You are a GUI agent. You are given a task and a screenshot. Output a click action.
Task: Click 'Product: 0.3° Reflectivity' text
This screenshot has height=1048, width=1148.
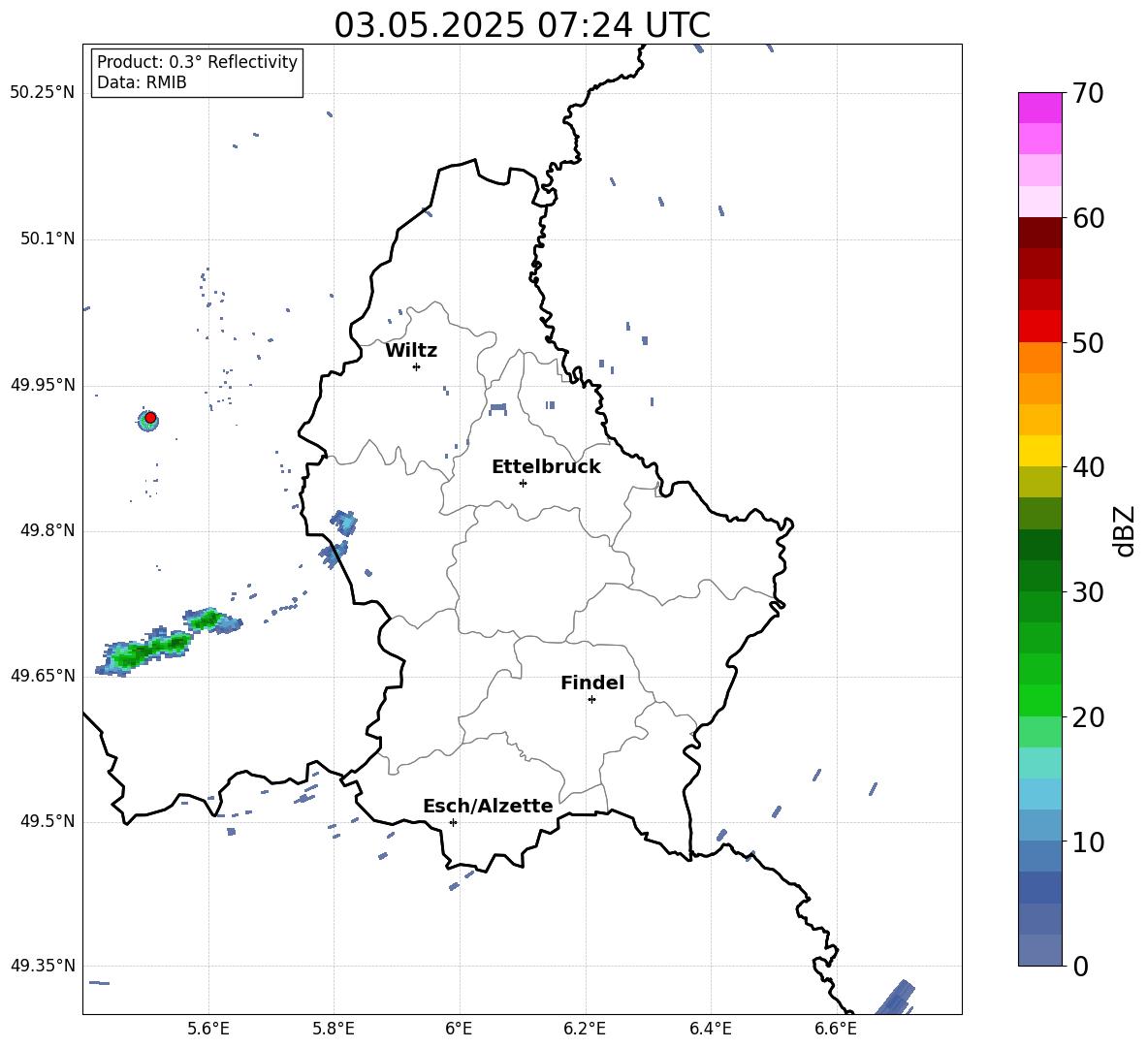[x=197, y=62]
